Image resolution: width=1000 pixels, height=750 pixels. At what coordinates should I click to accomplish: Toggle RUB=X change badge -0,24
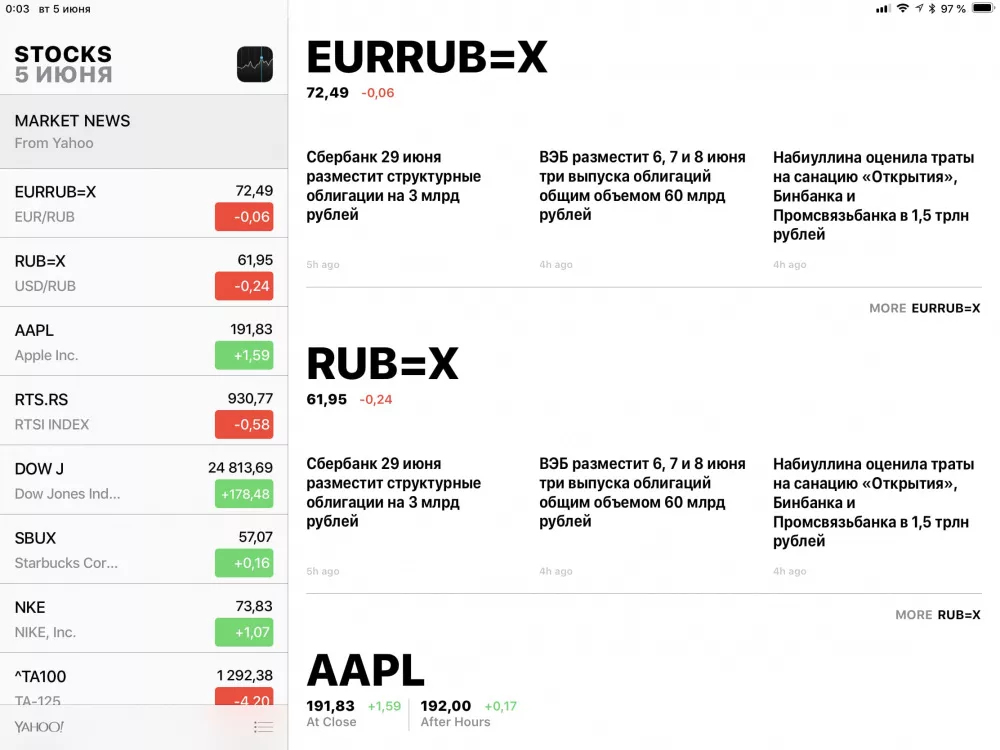point(244,286)
